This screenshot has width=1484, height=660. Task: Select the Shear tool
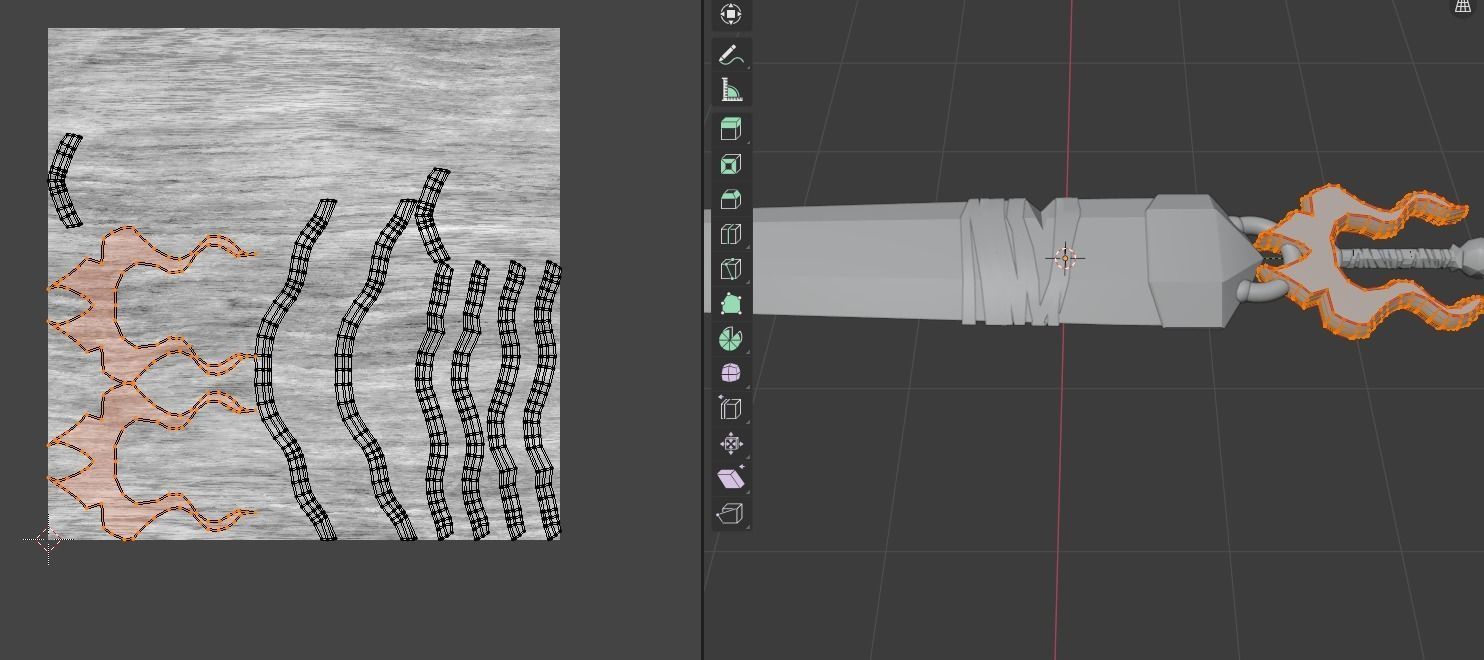731,478
